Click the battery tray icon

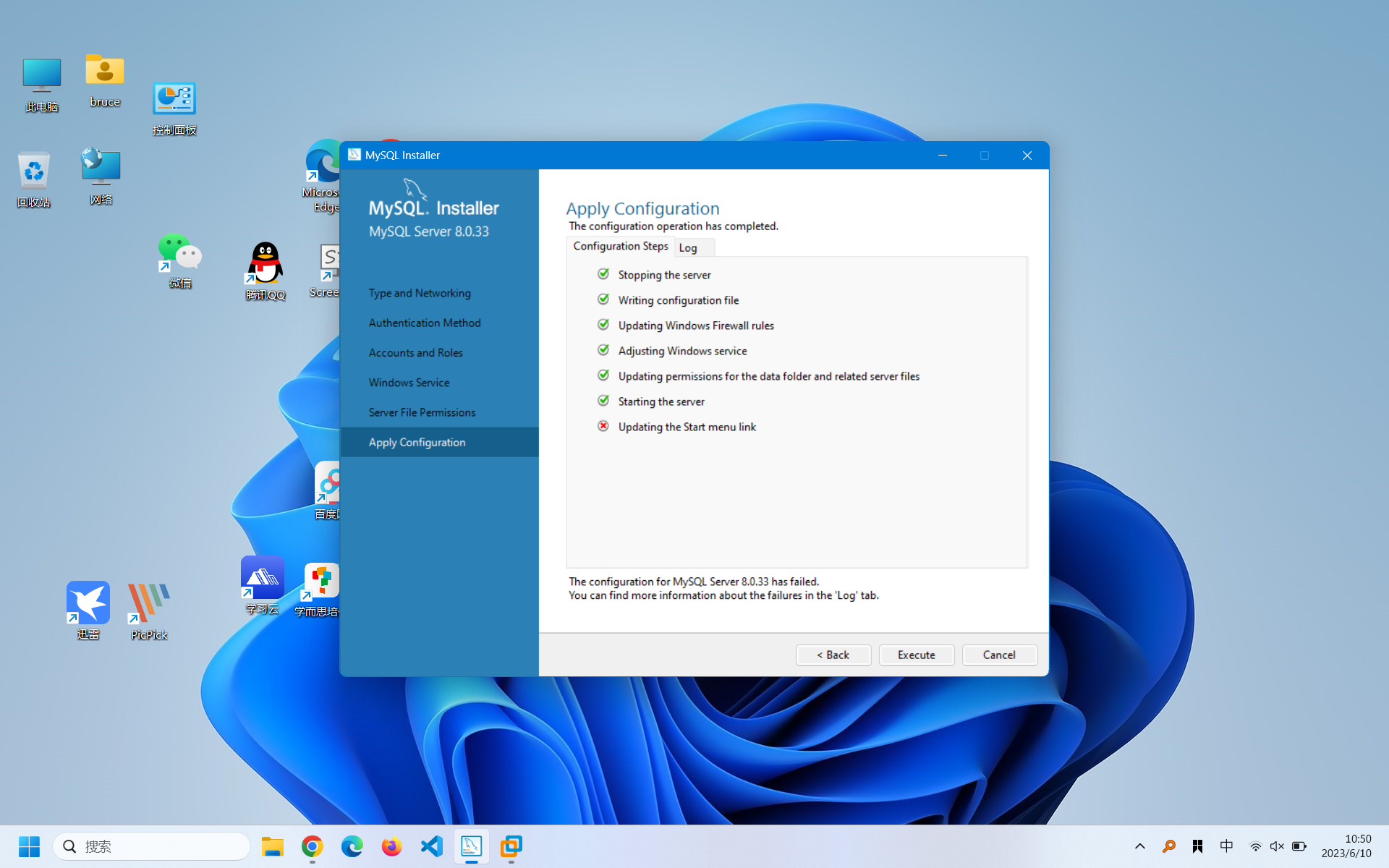1299,846
